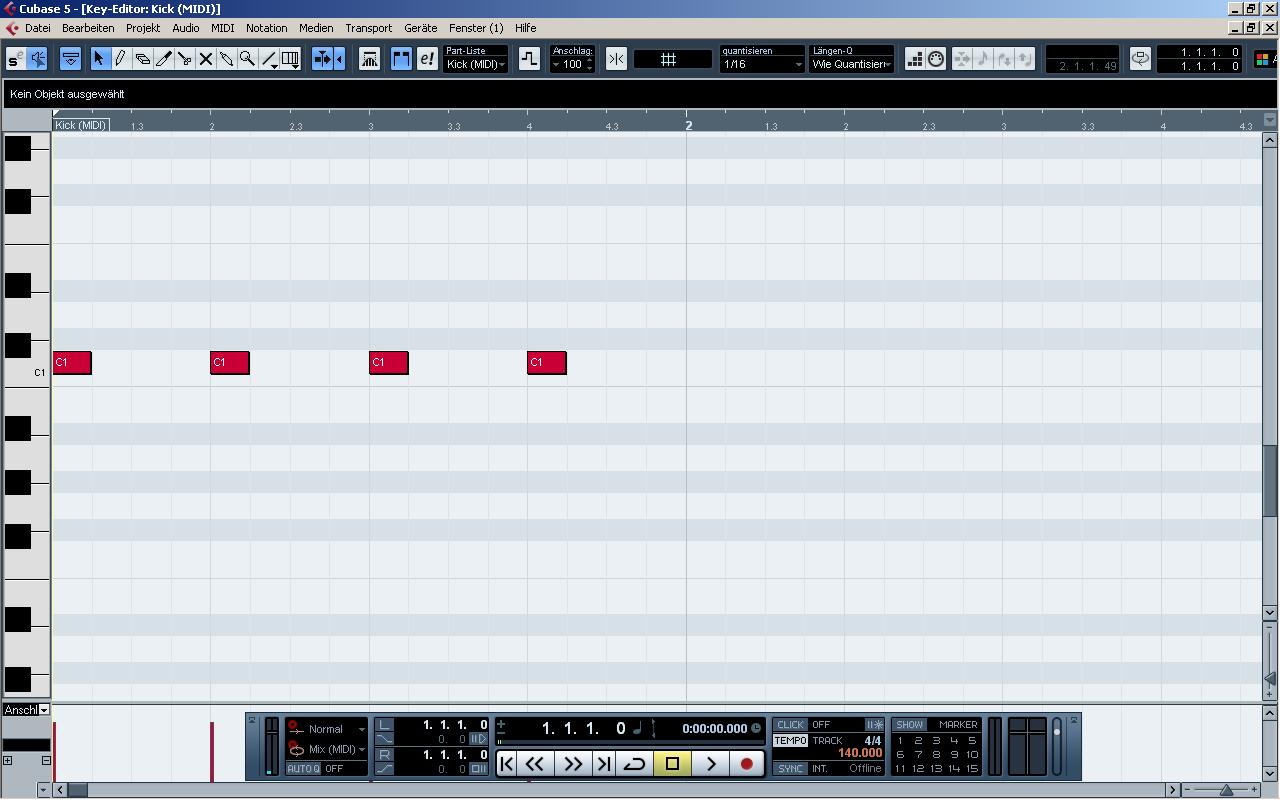Select the eraser tool
Viewport: 1280px width, 802px height.
(142, 59)
